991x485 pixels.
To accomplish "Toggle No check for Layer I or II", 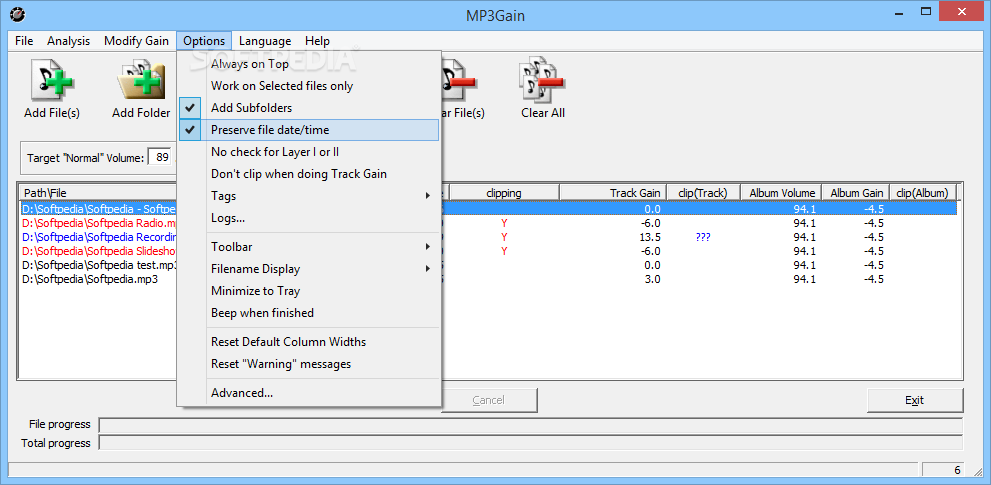I will tap(308, 152).
